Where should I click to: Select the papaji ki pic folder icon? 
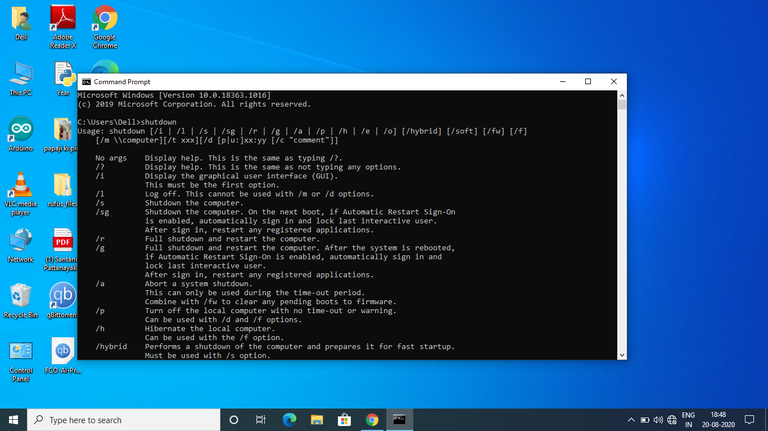pos(61,134)
